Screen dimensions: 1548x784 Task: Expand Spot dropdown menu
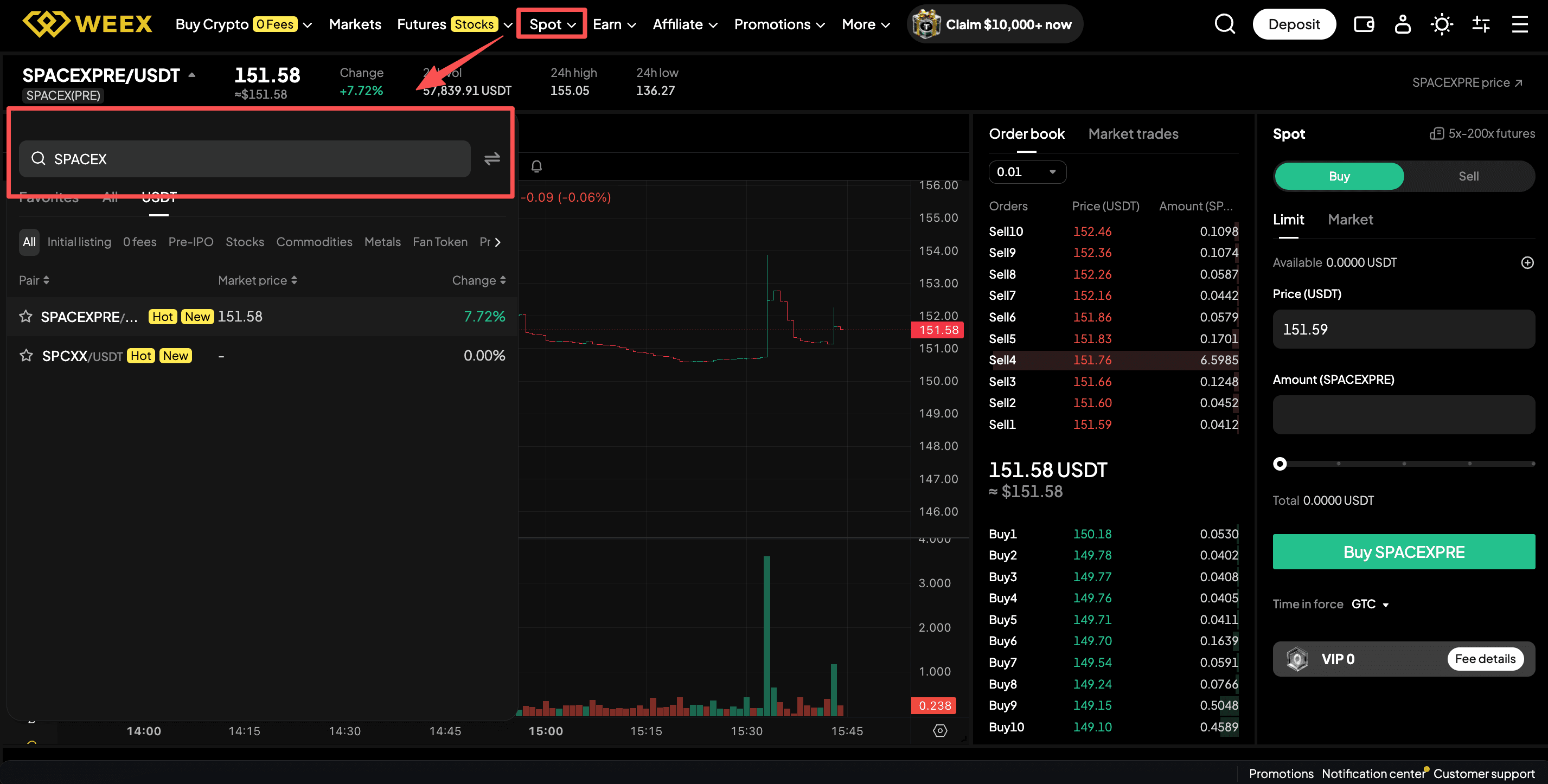coord(552,24)
